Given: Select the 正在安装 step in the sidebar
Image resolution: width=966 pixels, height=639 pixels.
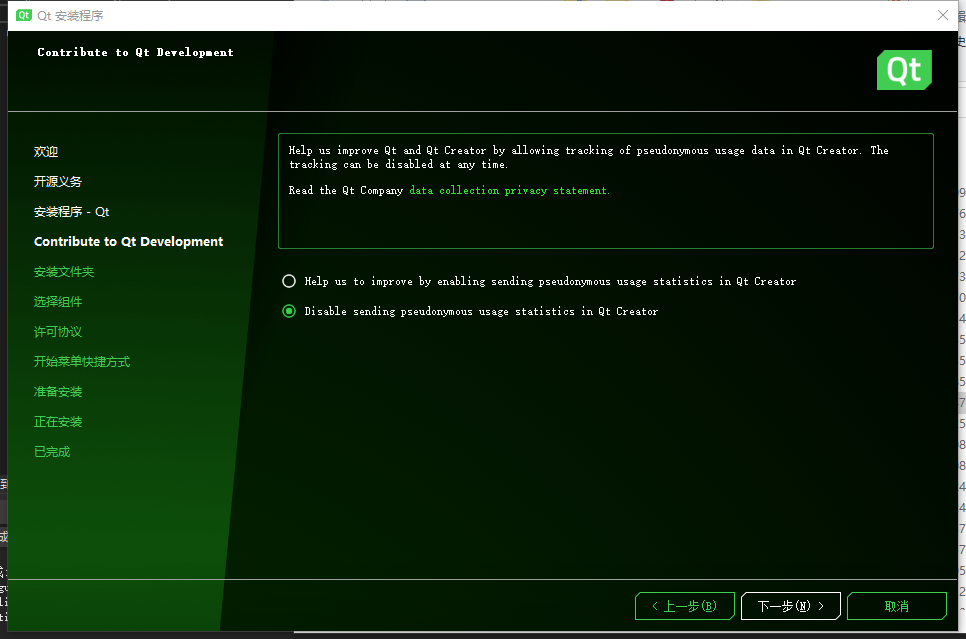Looking at the screenshot, I should point(58,422).
